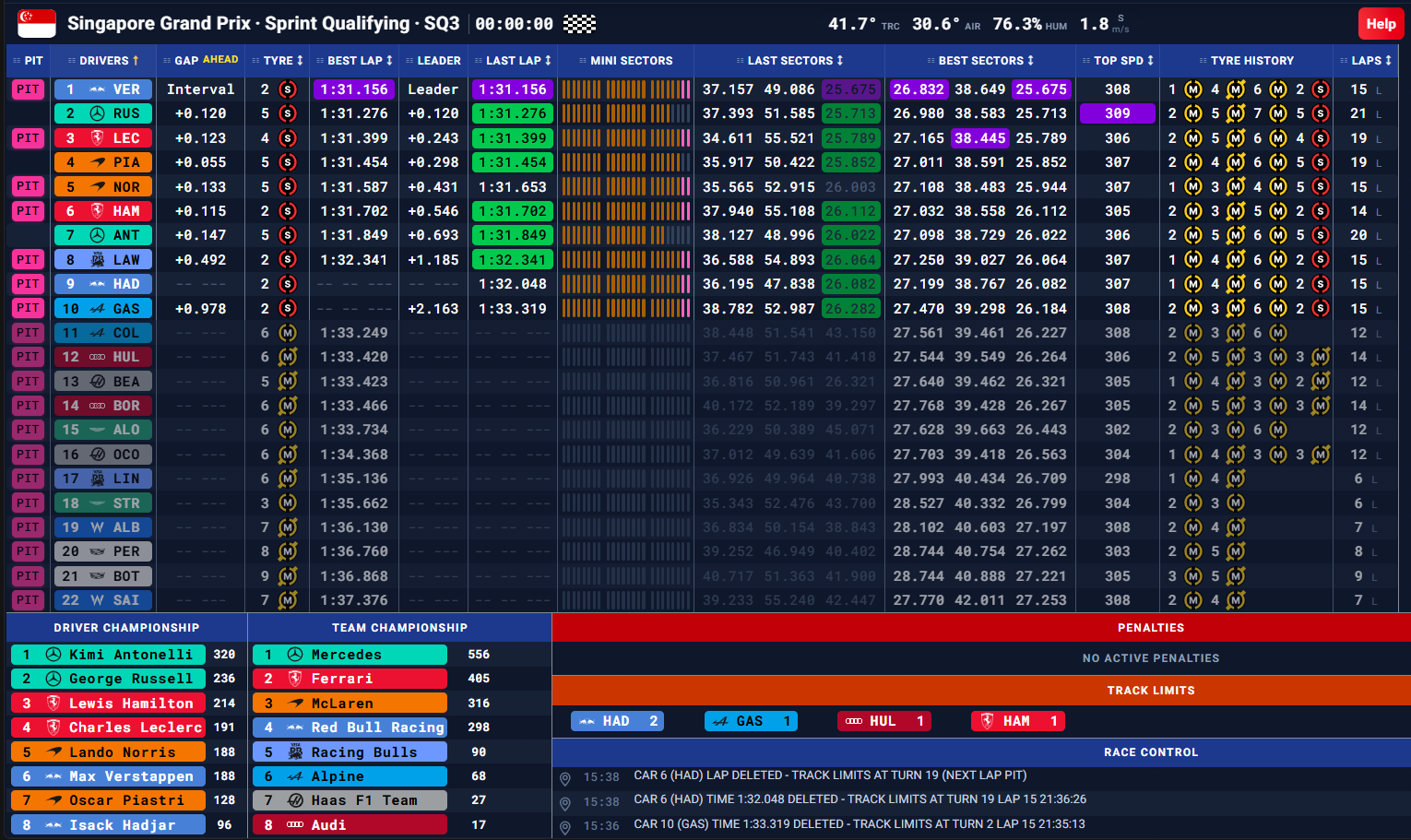
Task: Click the PIT badge for LEC
Action: tap(28, 138)
